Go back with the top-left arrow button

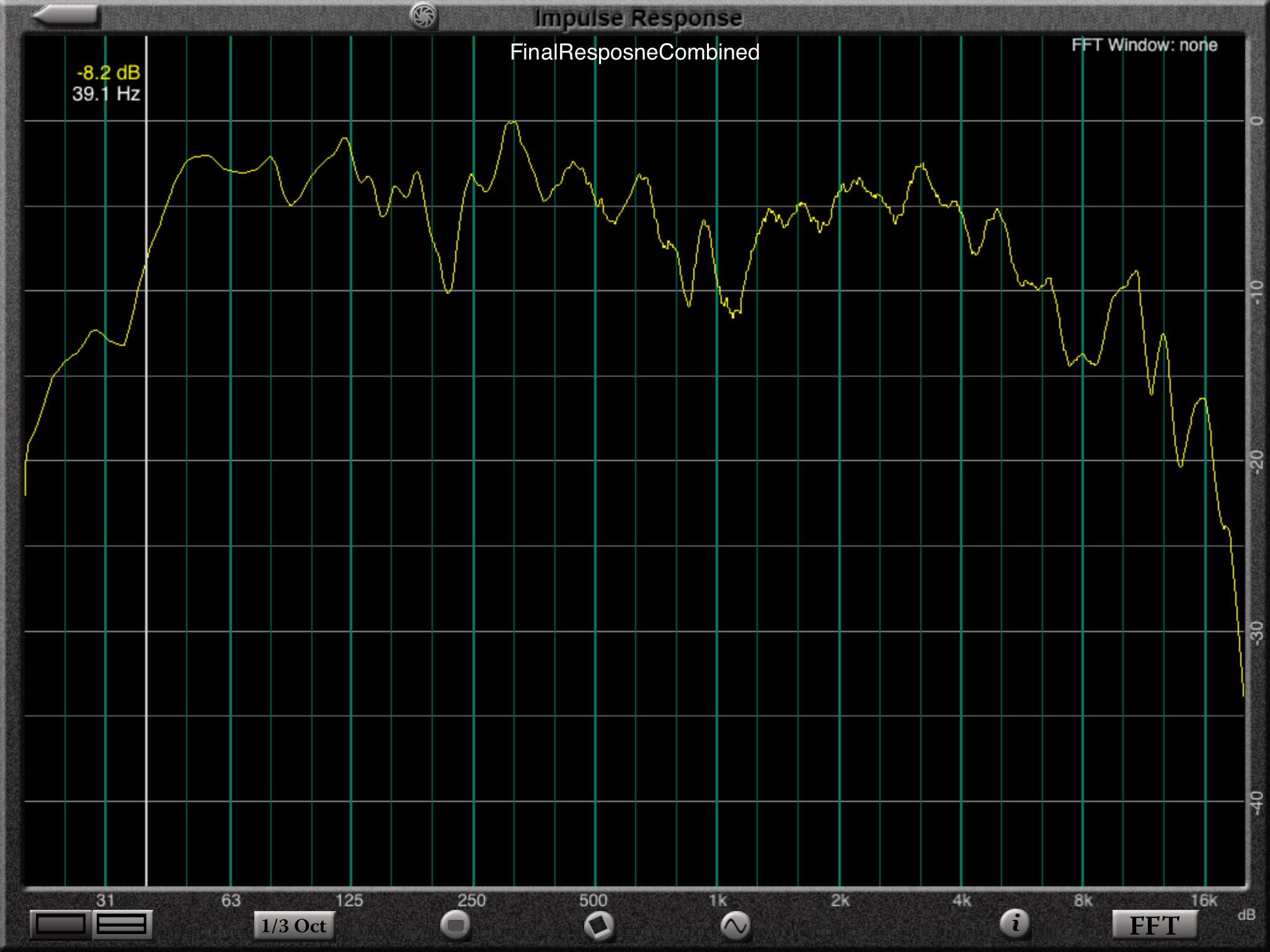pos(66,15)
